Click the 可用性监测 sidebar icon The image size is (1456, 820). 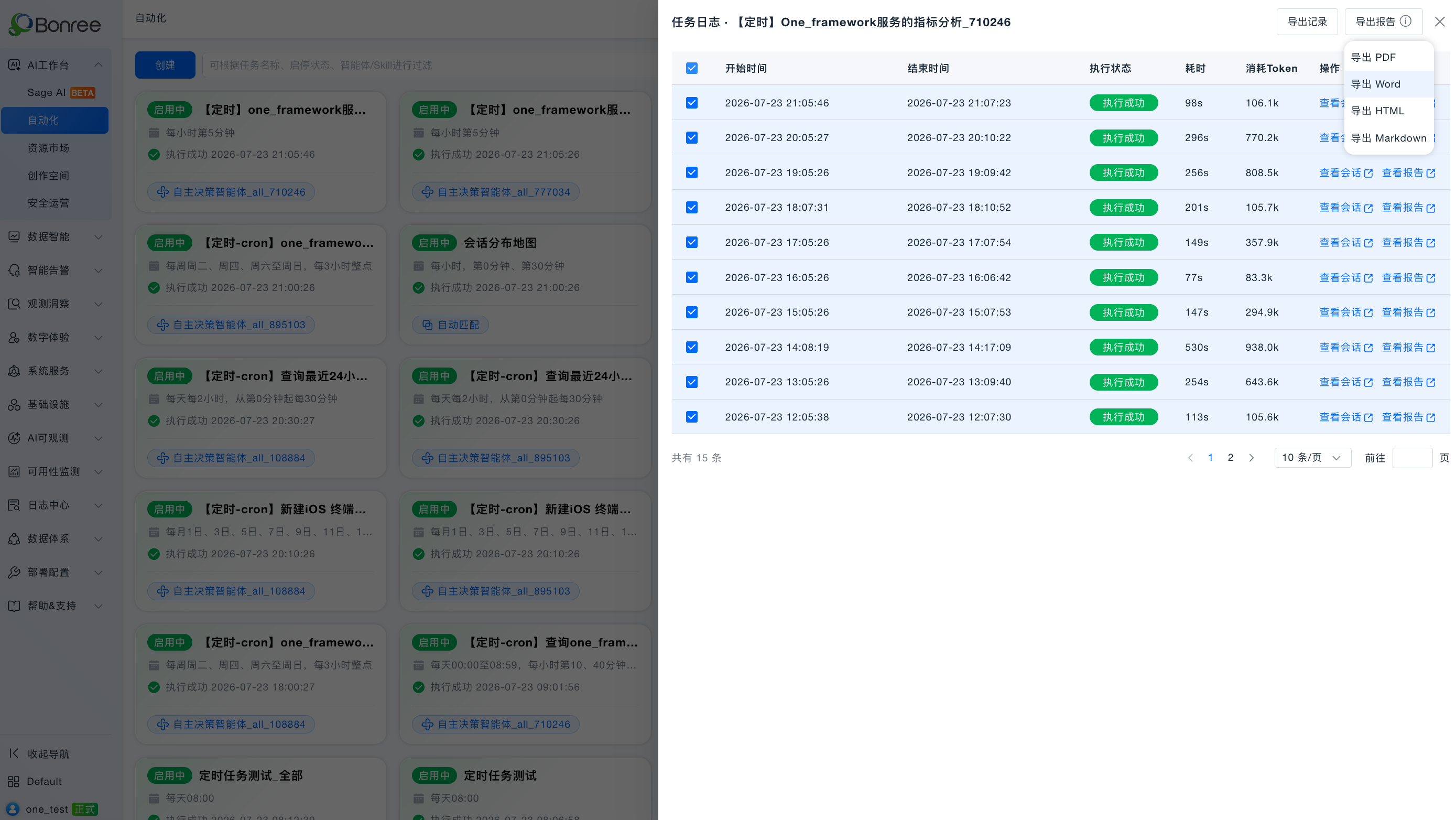coord(14,472)
